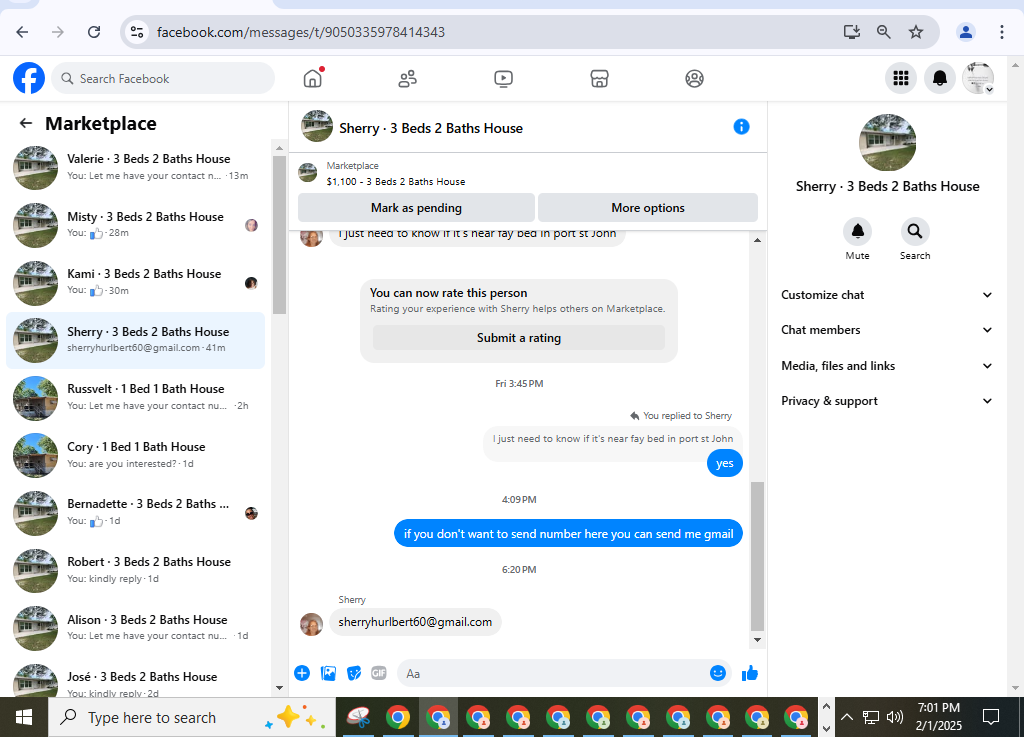Open Windows Start button

coord(24,717)
